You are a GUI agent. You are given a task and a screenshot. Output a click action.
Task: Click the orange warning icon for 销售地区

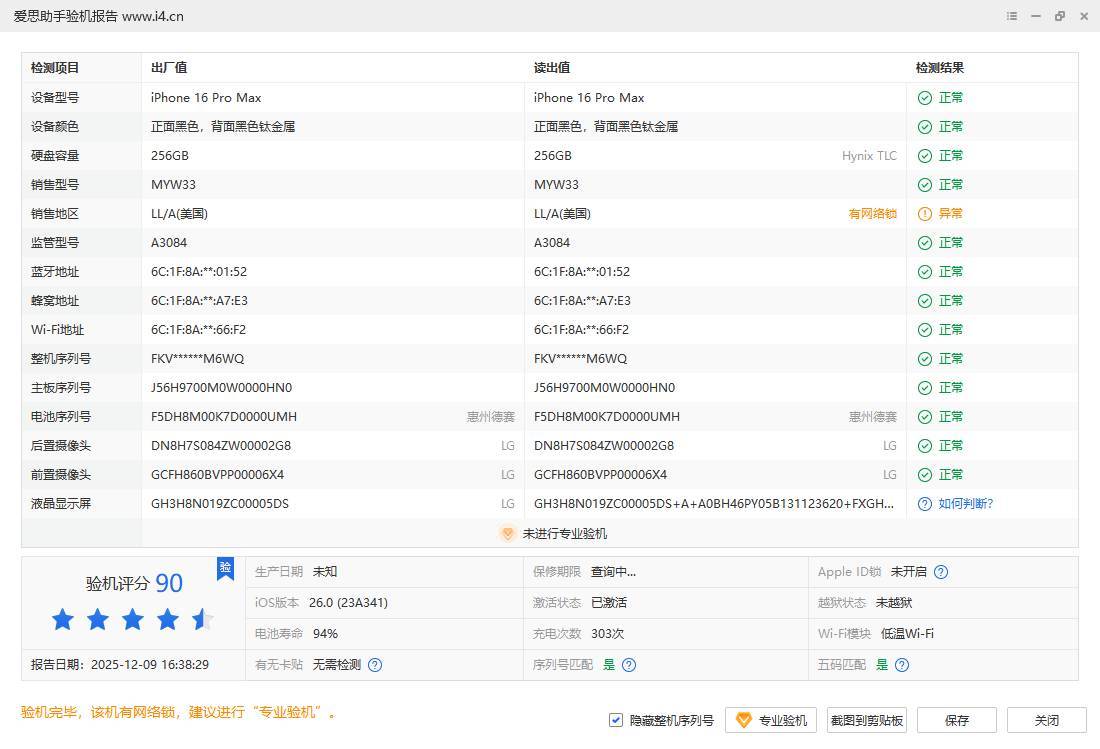[x=925, y=214]
